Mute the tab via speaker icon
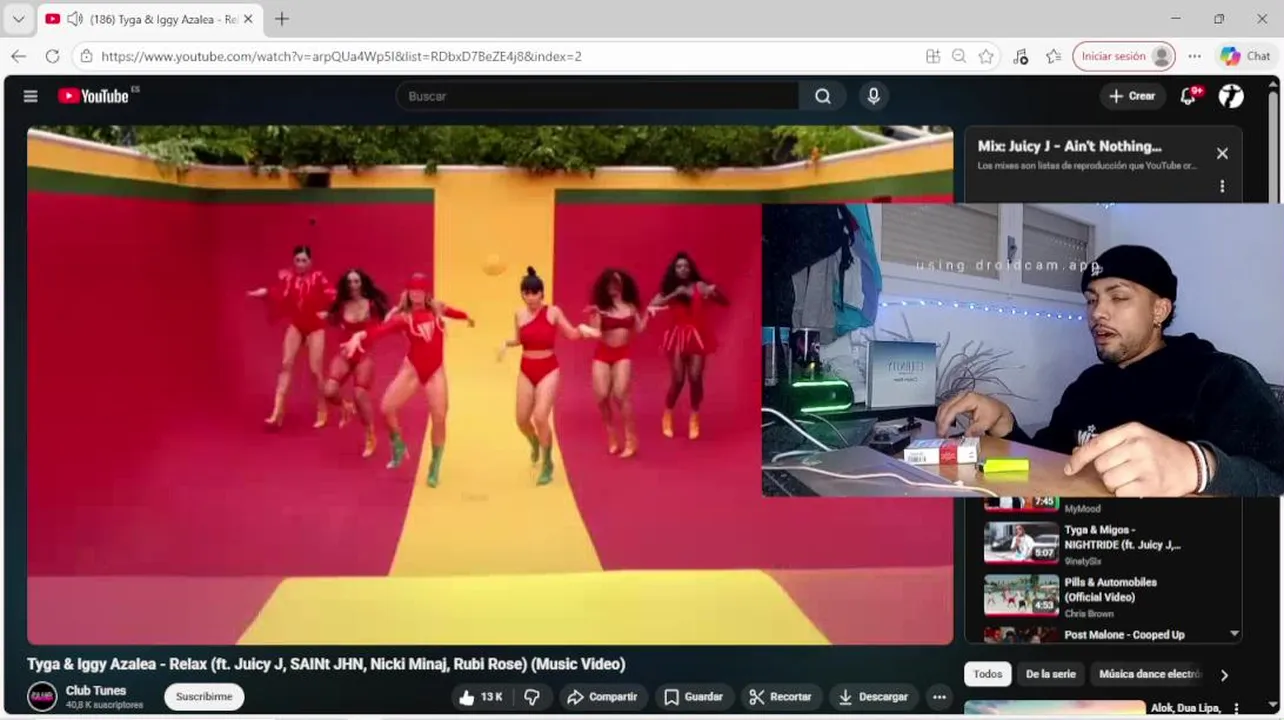Image resolution: width=1284 pixels, height=720 pixels. click(x=74, y=19)
